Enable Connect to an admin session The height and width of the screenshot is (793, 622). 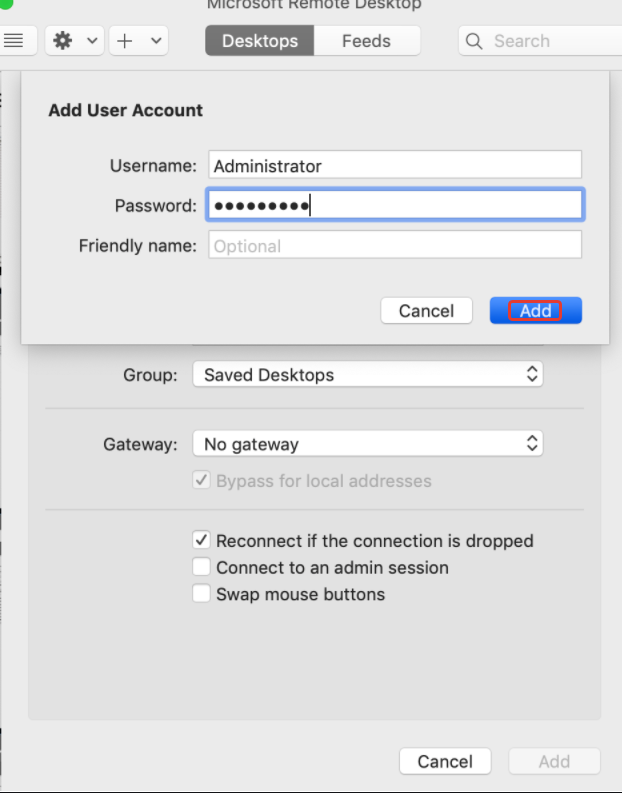(x=201, y=568)
